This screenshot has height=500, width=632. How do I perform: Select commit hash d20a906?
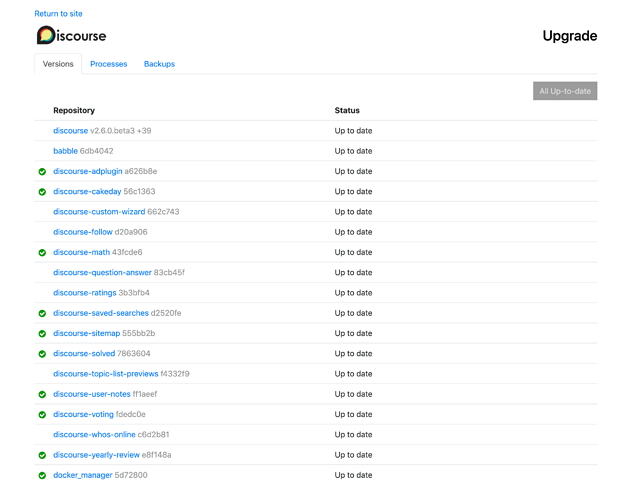131,232
